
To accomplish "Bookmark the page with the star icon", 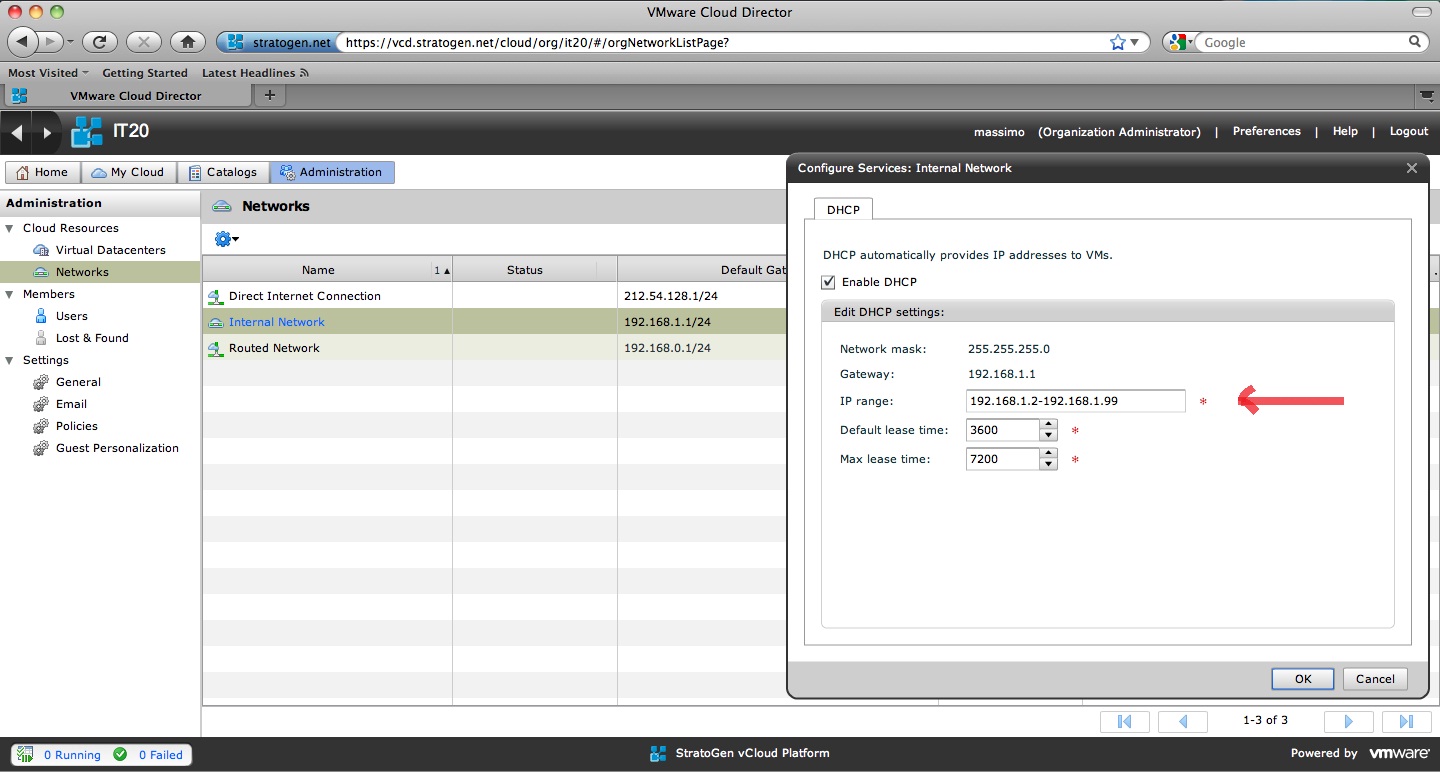I will [x=1117, y=42].
